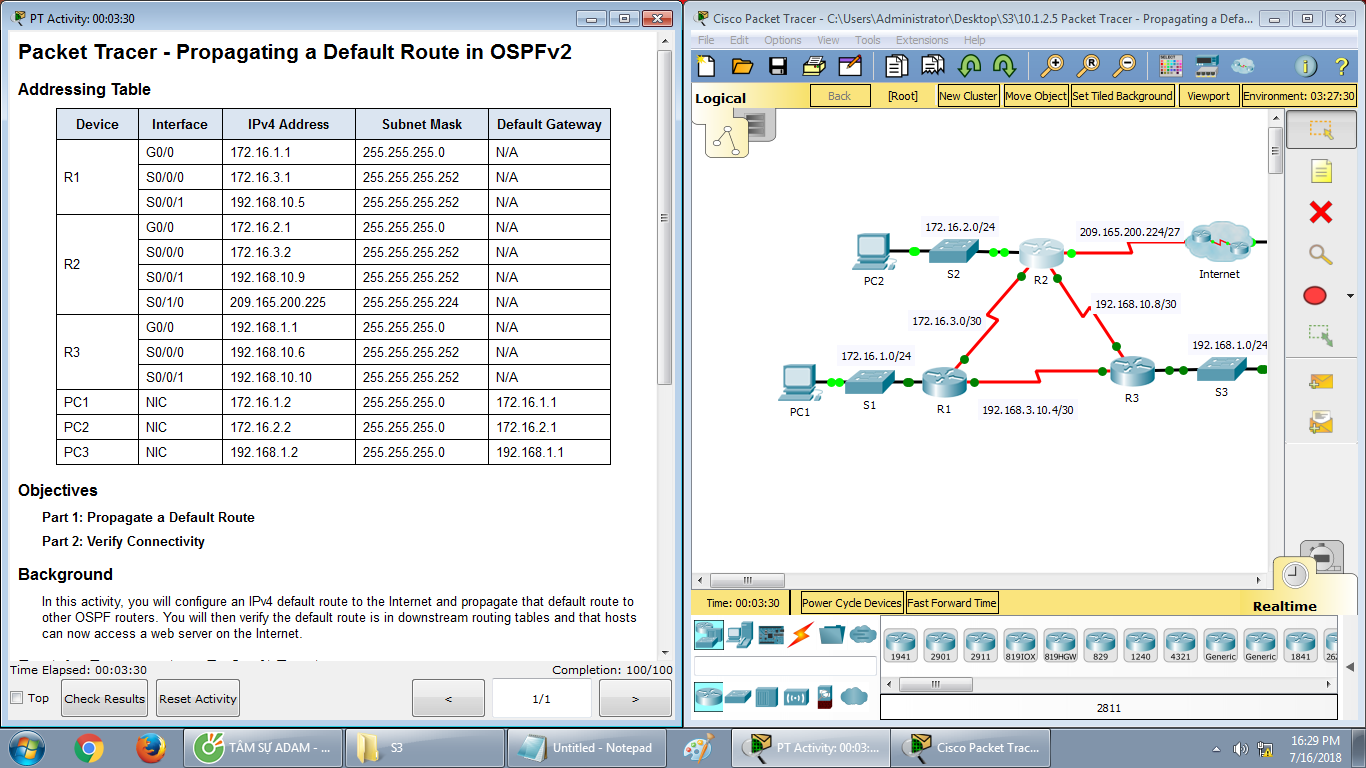Click the Power Cycle Devices button

click(x=851, y=602)
